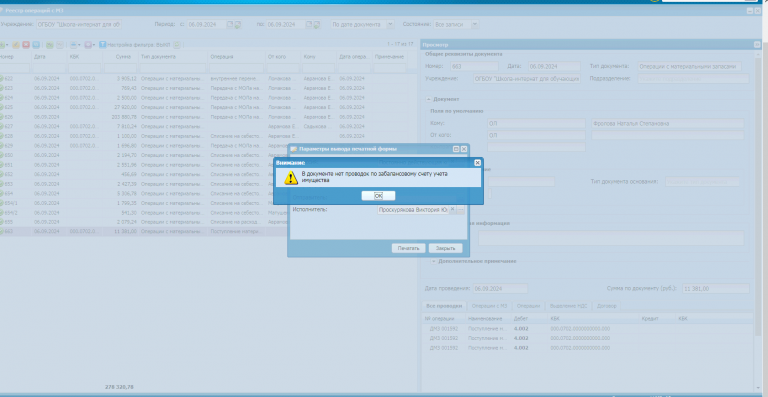Viewport: 768px width, 397px height.
Task: Sort by Примечание column header
Action: [390, 57]
